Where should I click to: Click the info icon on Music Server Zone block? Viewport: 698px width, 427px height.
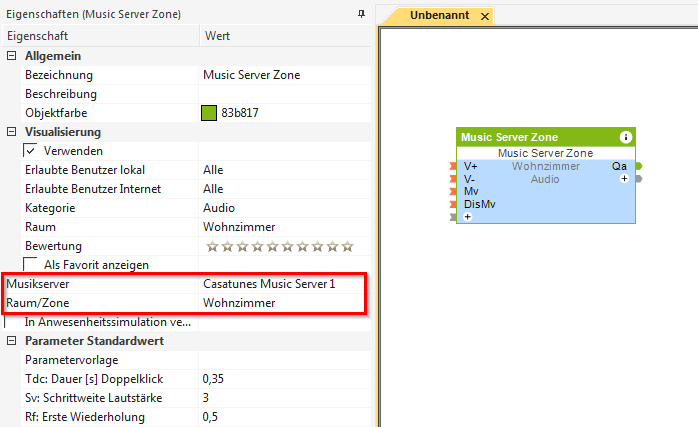(626, 137)
